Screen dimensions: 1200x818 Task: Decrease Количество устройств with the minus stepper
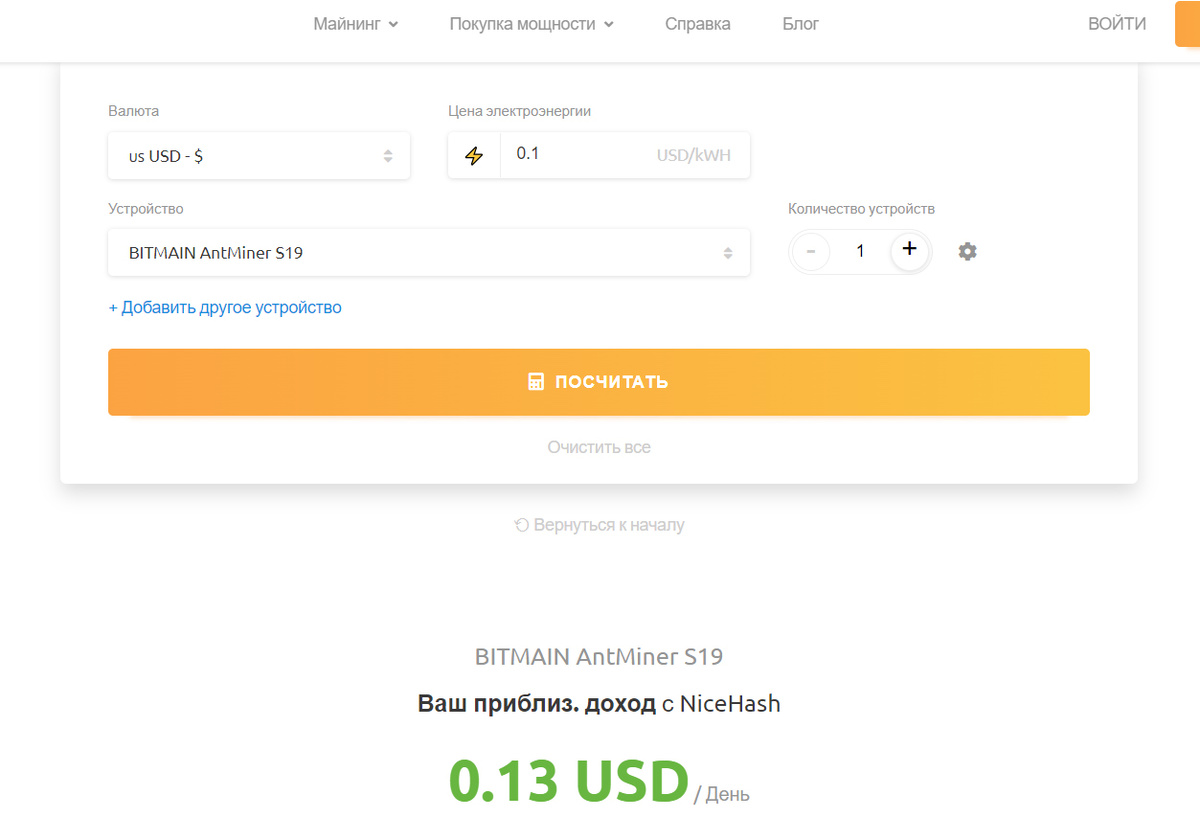810,252
